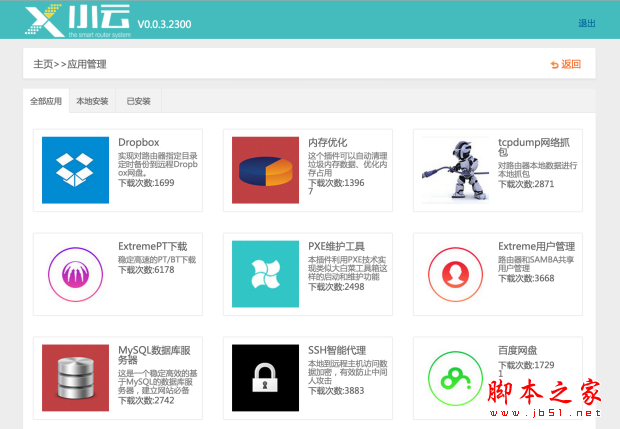Click the MySQL database cylinder icon
This screenshot has height=429, width=620.
pyautogui.click(x=76, y=378)
